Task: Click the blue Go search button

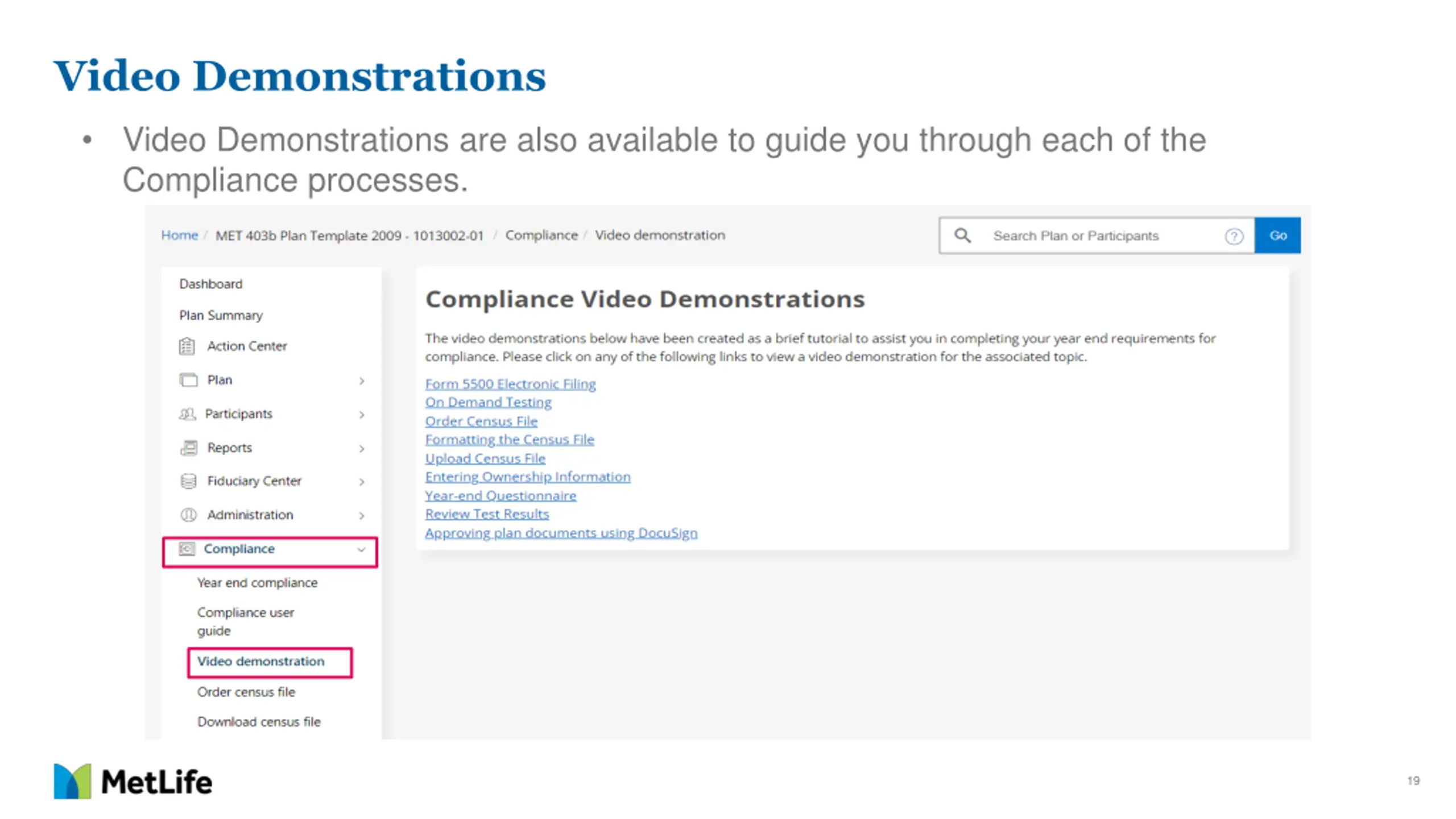Action: tap(1277, 235)
